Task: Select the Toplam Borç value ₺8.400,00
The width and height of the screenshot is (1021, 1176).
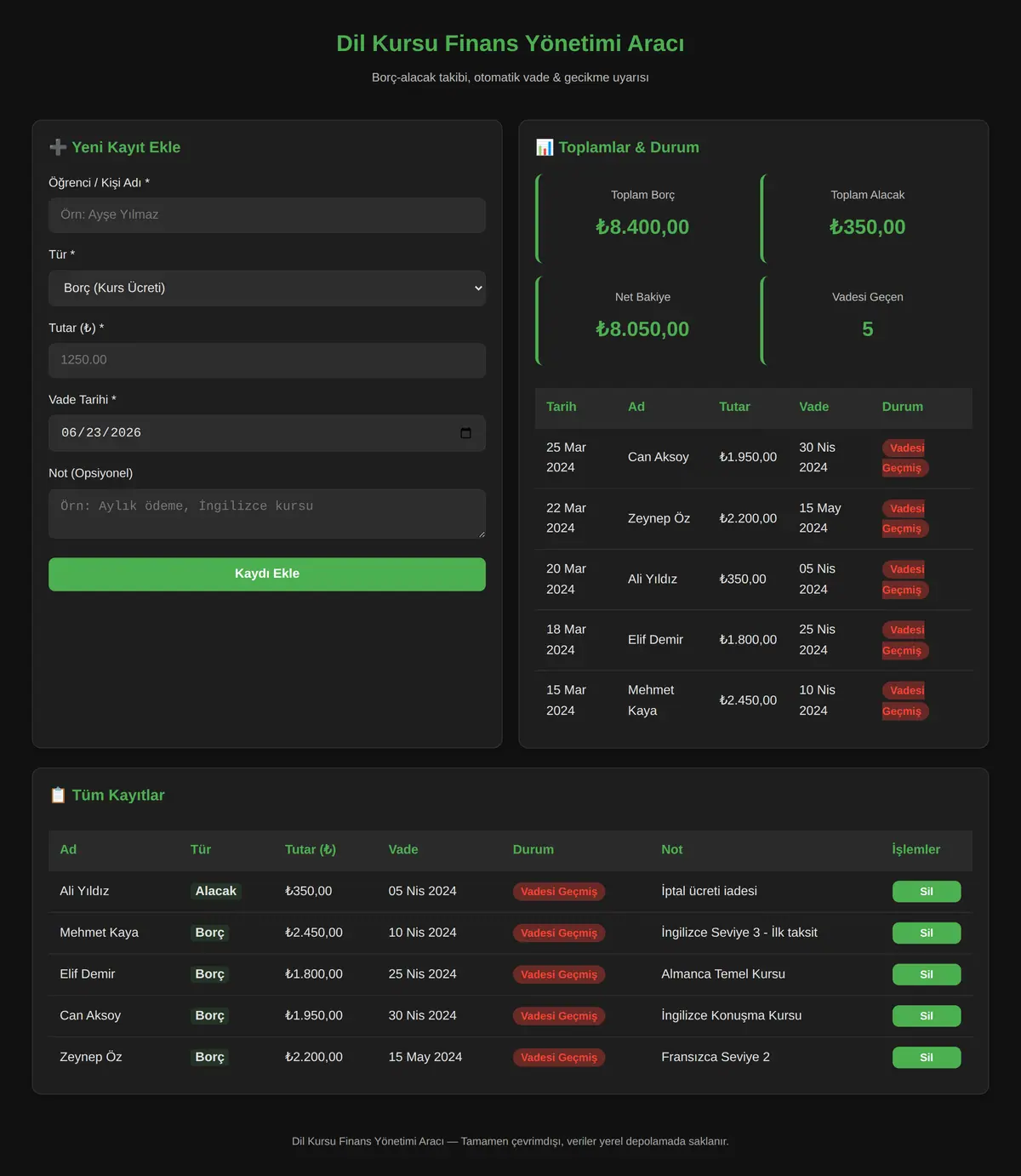Action: click(642, 227)
